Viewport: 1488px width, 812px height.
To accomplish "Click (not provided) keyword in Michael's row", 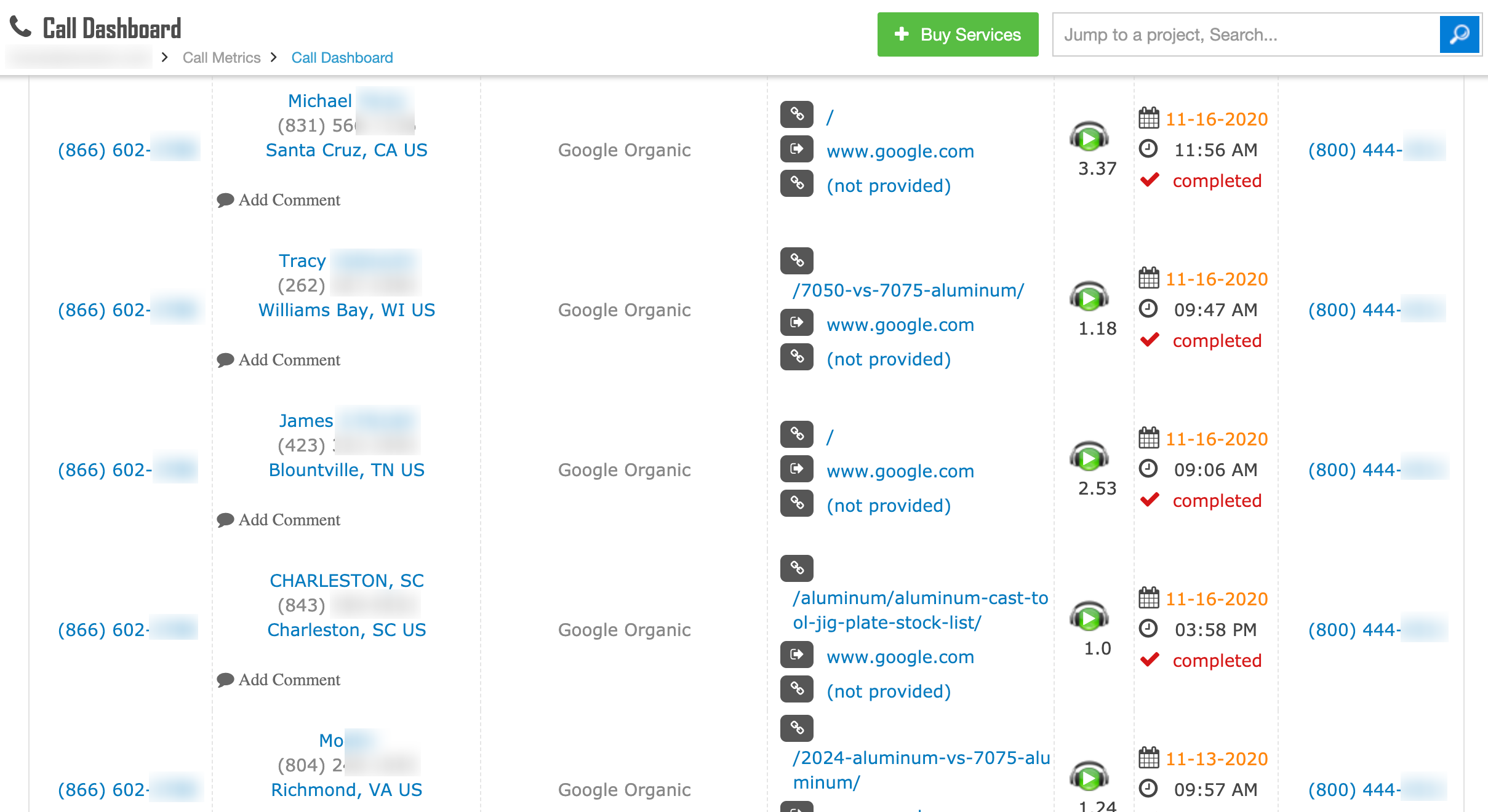I will tap(889, 186).
